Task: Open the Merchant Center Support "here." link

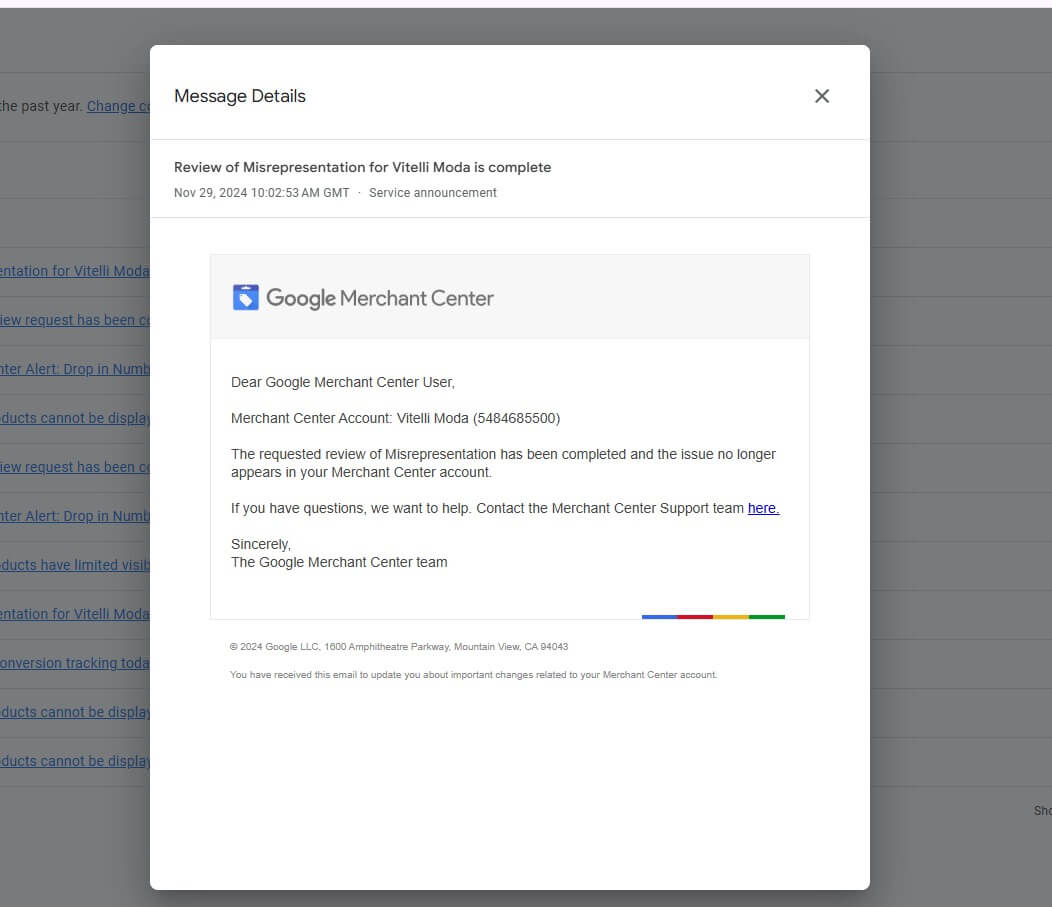Action: [x=764, y=509]
